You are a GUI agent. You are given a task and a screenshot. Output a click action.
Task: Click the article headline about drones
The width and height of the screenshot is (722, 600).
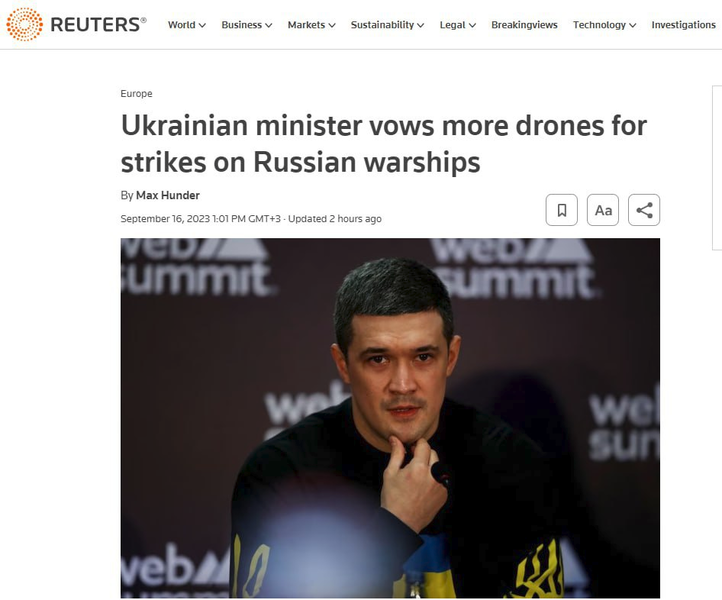384,144
